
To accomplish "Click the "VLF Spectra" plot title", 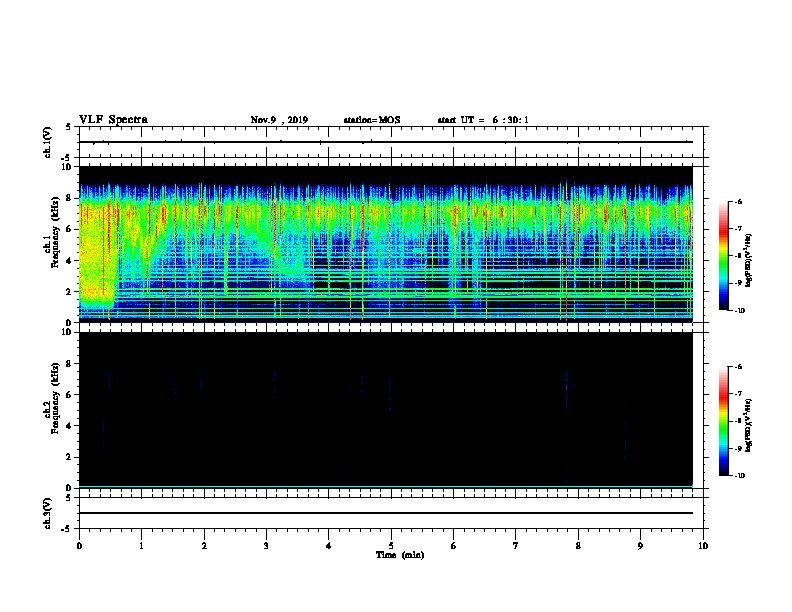I will point(113,120).
